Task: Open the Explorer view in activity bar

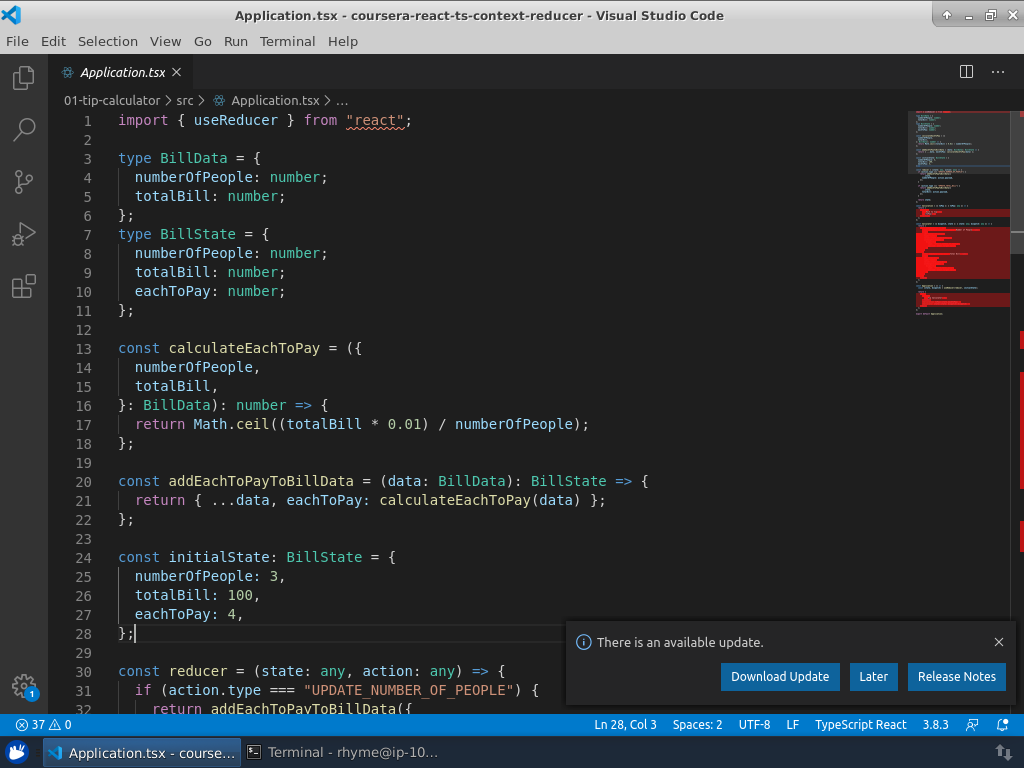Action: 24,78
